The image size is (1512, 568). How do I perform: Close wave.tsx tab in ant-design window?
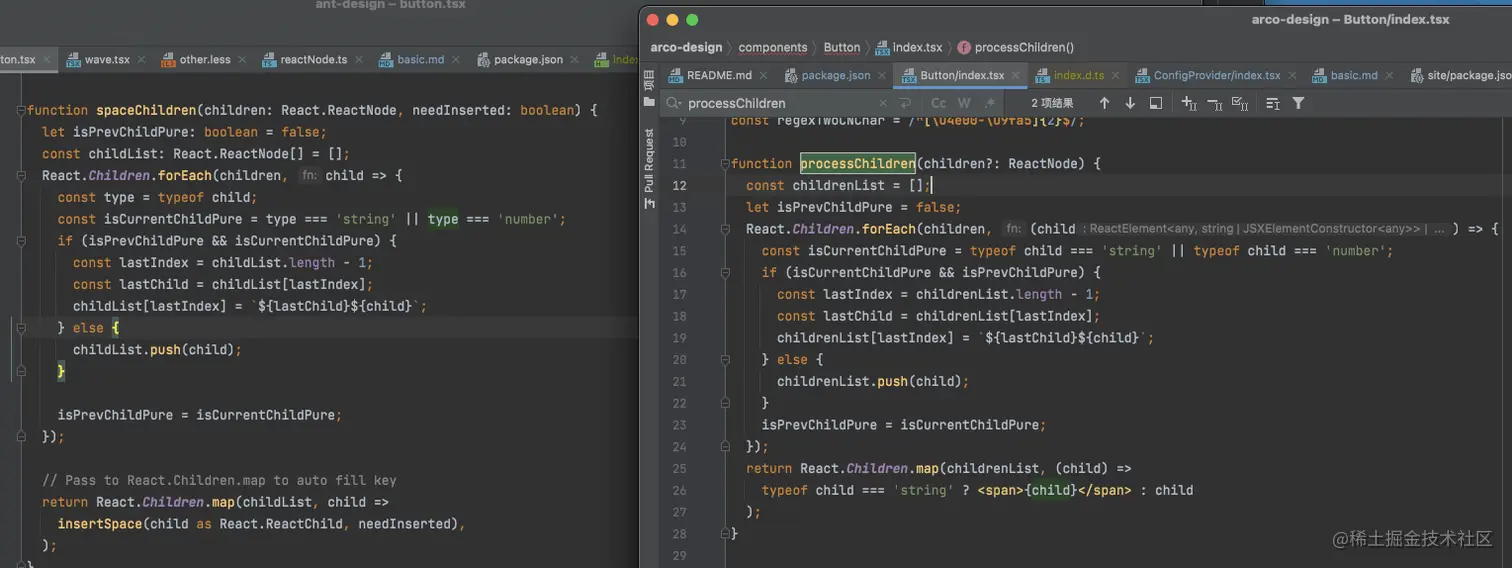coord(141,60)
